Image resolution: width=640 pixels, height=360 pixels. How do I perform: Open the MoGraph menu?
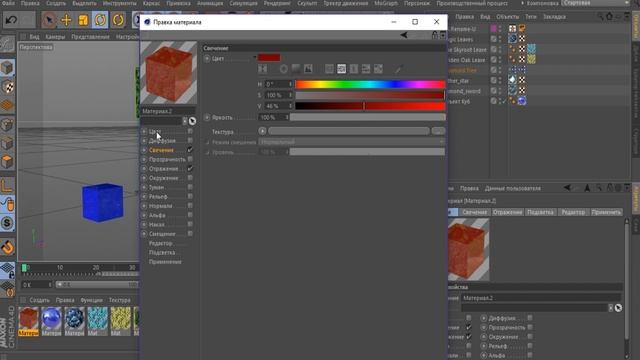click(x=386, y=3)
